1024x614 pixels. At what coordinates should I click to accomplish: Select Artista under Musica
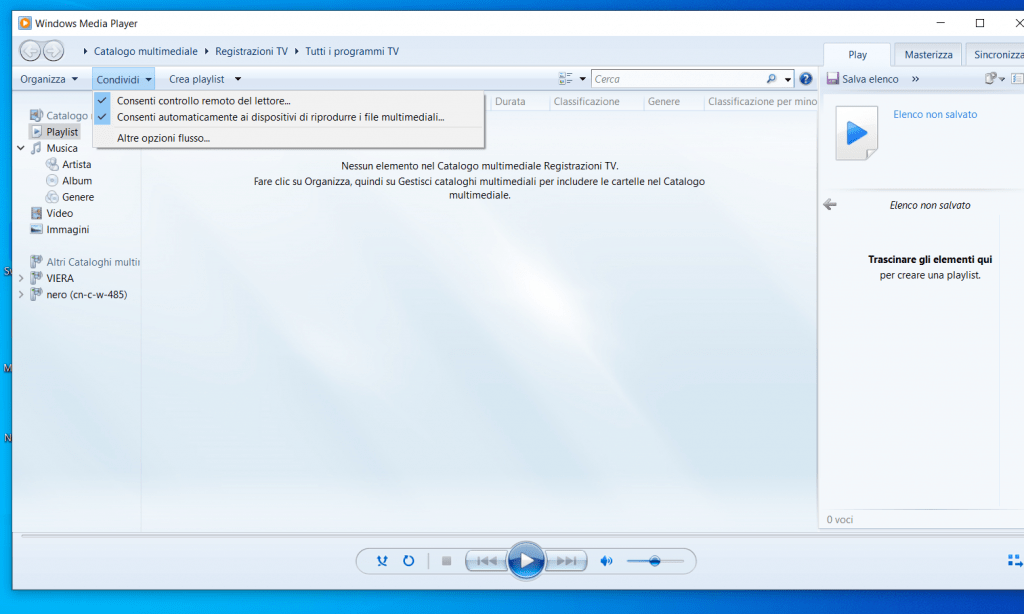(x=76, y=165)
